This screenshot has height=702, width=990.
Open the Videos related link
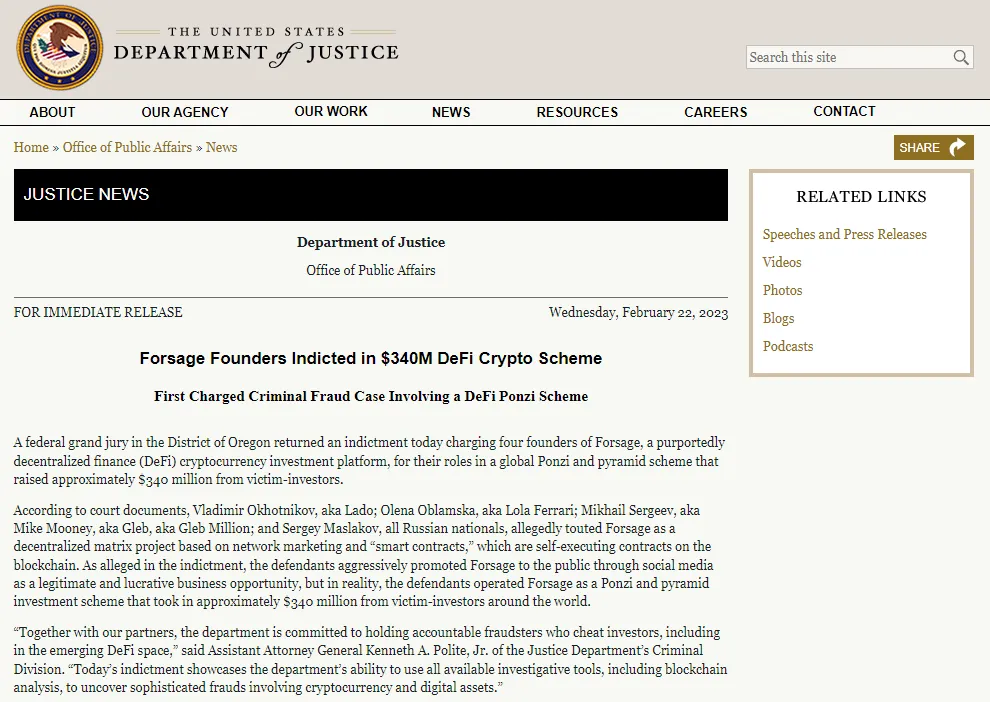tap(782, 262)
